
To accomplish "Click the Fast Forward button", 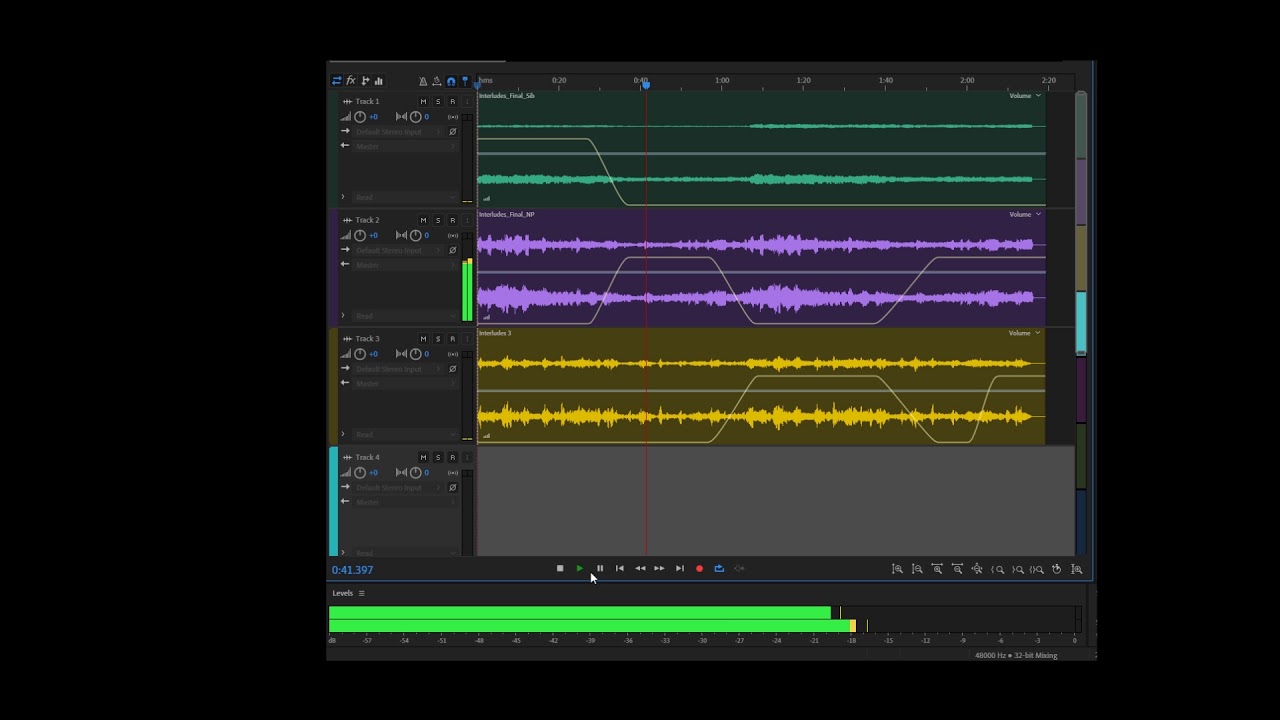I will tap(659, 568).
